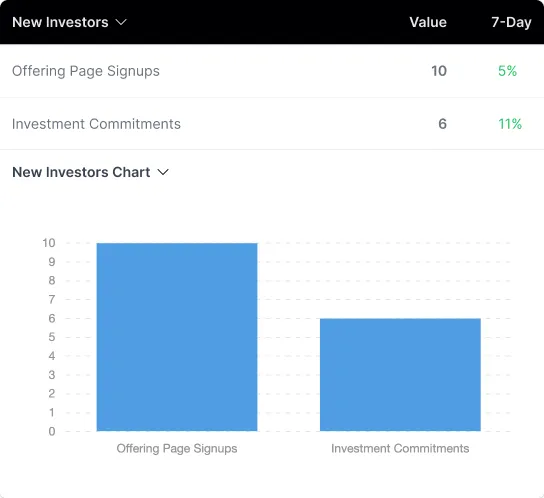Viewport: 544px width, 498px height.
Task: Click the New Investors header title
Action: tap(60, 22)
